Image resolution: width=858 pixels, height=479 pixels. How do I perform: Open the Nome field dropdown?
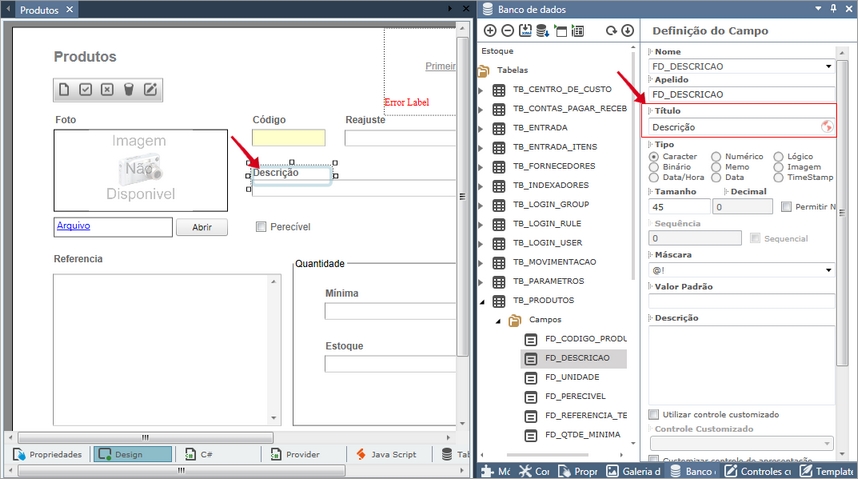pos(828,67)
